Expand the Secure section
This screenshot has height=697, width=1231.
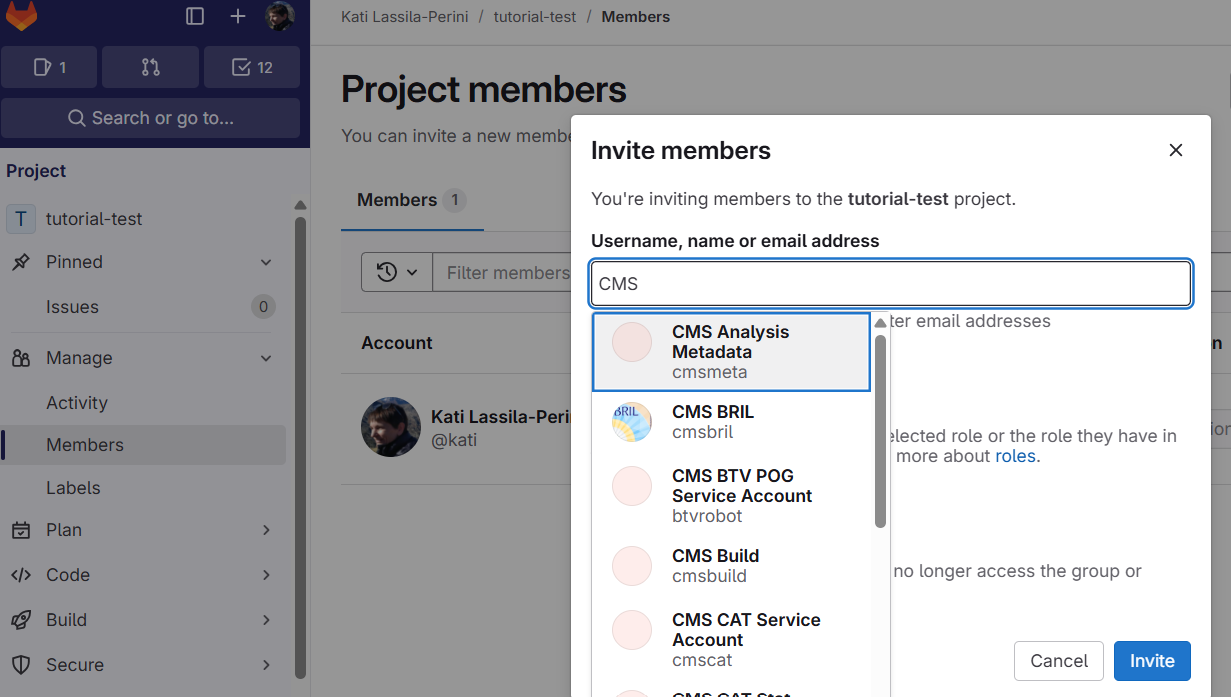point(266,665)
